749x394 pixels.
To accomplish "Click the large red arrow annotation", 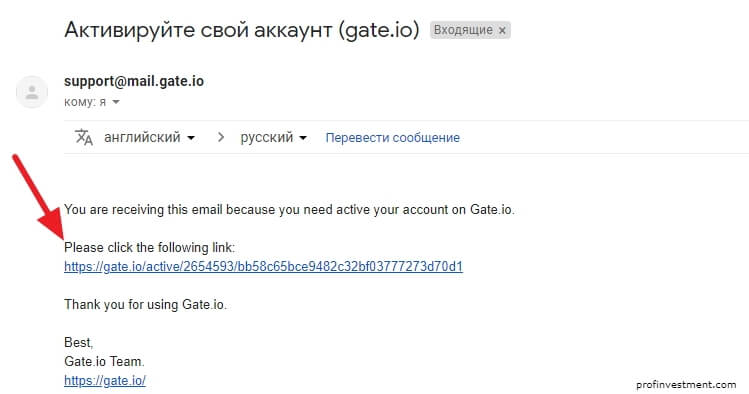I will point(39,197).
